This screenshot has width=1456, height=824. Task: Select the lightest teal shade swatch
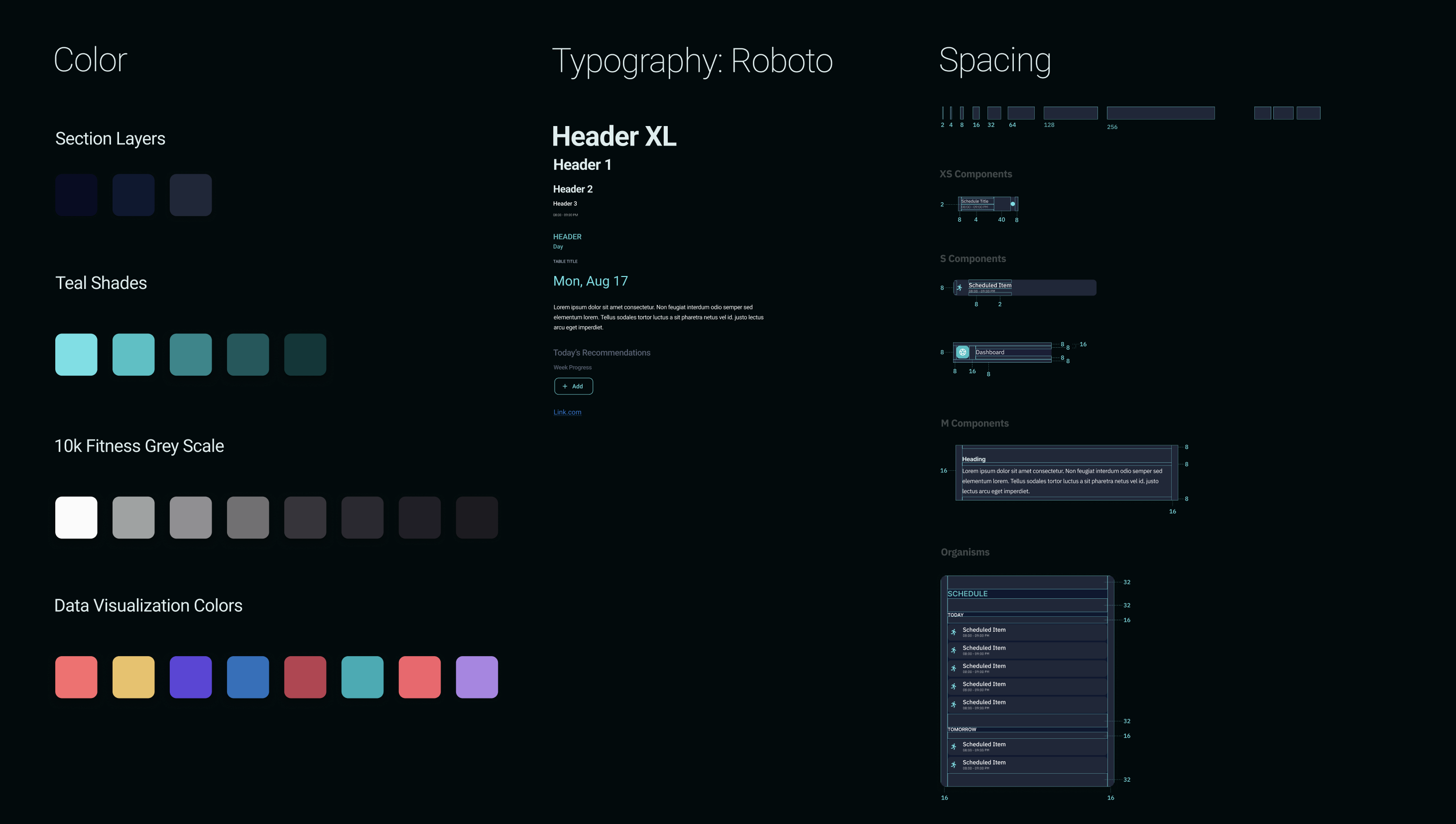coord(76,355)
